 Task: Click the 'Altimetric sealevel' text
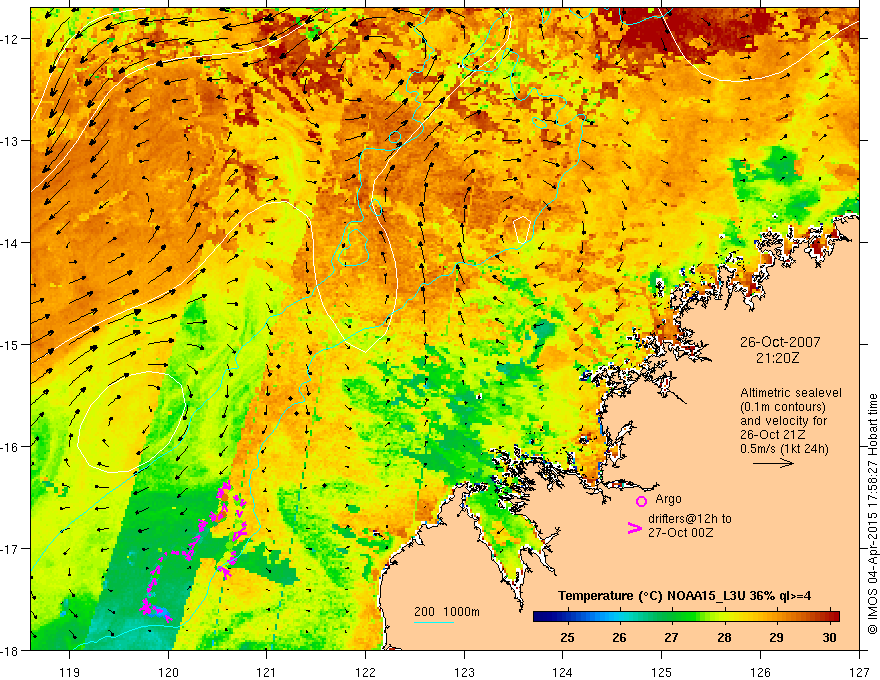791,393
